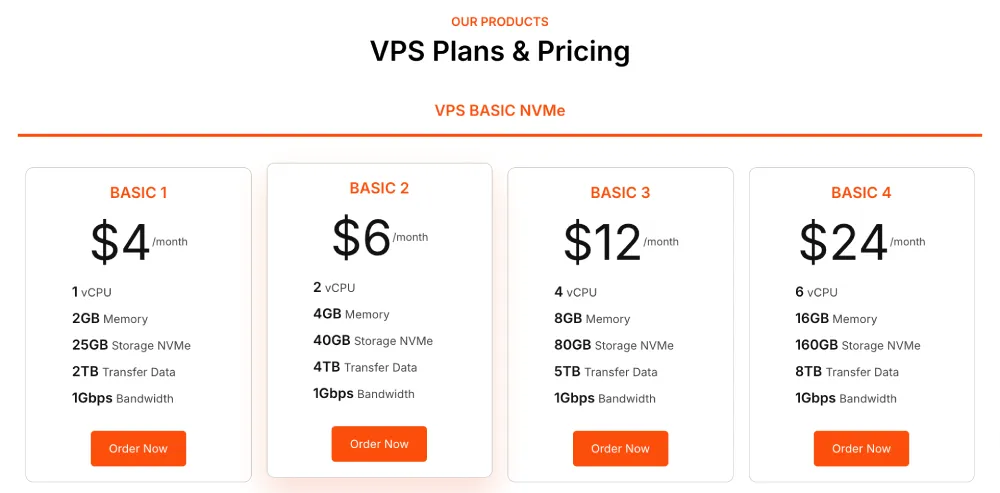Click 6 vCPU in BASIC 4 card
1000x493 pixels.
[816, 292]
